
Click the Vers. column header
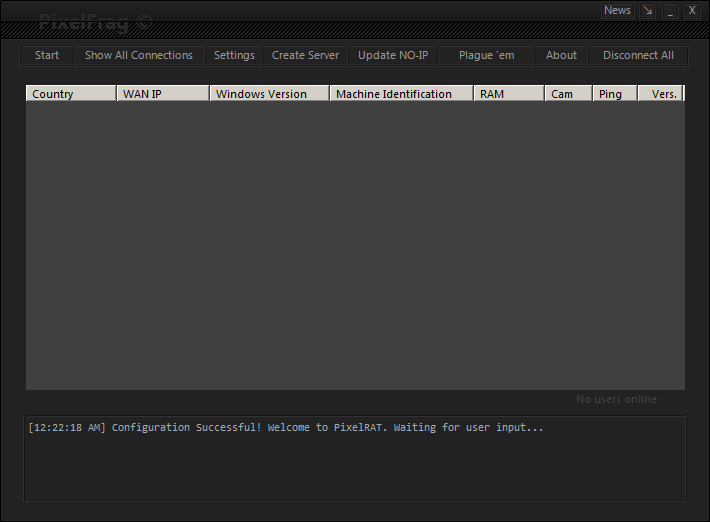point(661,94)
